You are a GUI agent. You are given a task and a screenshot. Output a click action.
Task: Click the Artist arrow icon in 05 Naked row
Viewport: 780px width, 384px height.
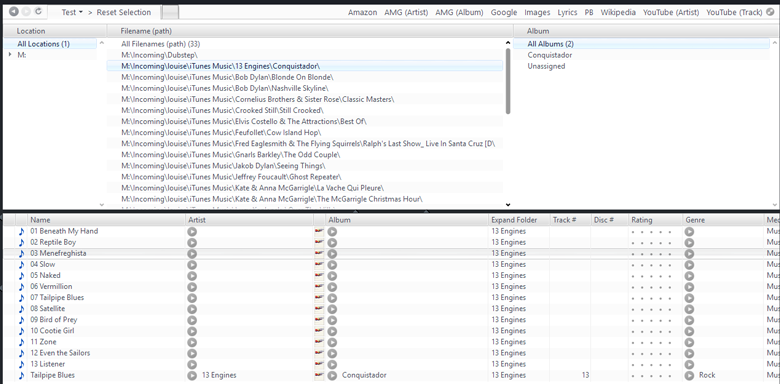click(x=192, y=276)
